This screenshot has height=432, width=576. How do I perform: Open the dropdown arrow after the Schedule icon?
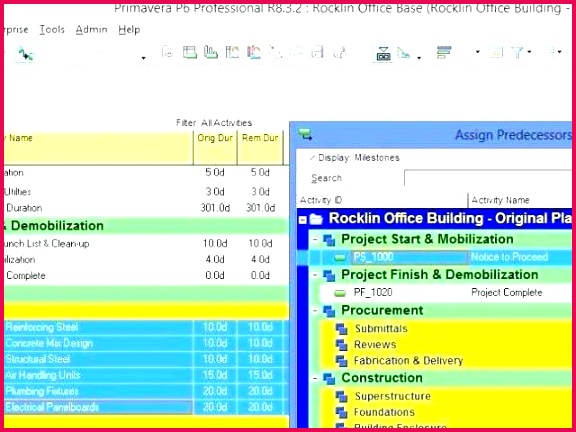tap(144, 58)
